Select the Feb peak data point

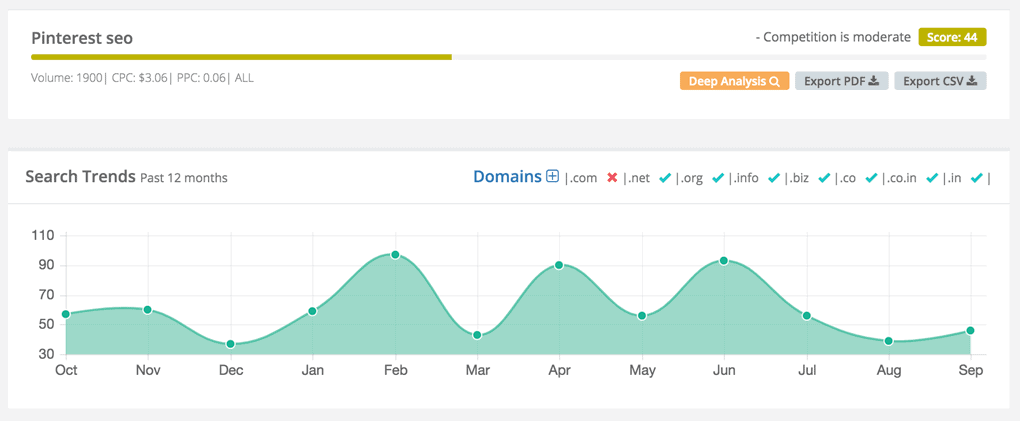tap(395, 254)
